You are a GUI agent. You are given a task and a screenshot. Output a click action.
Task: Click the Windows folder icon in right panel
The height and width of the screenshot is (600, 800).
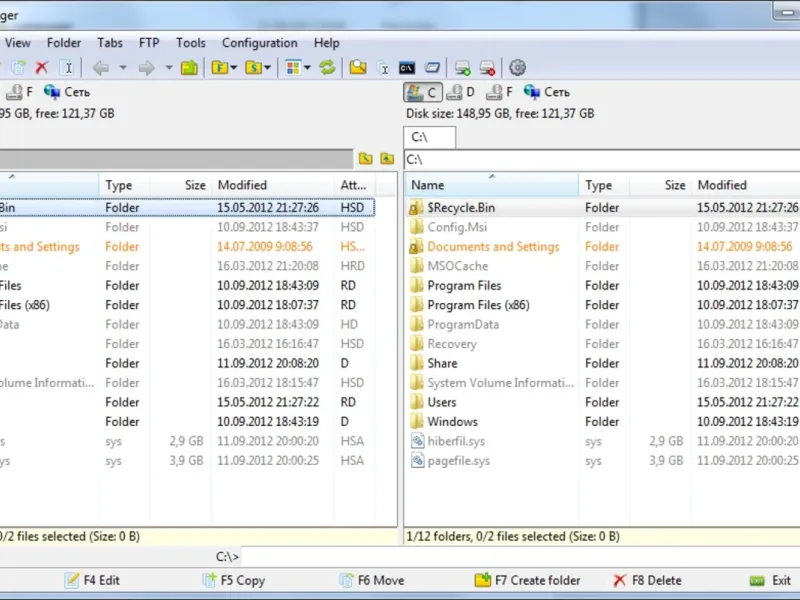click(x=417, y=421)
